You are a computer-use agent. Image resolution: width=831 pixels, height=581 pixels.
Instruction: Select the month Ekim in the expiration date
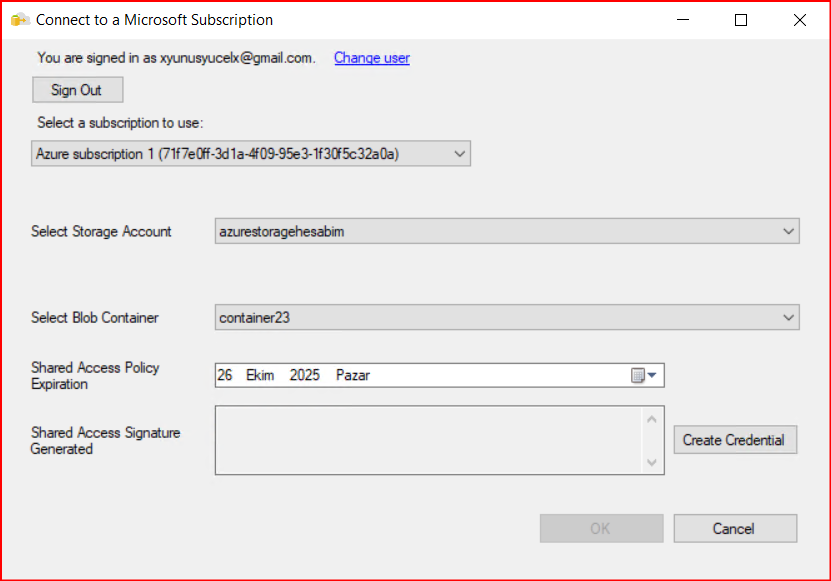(260, 375)
